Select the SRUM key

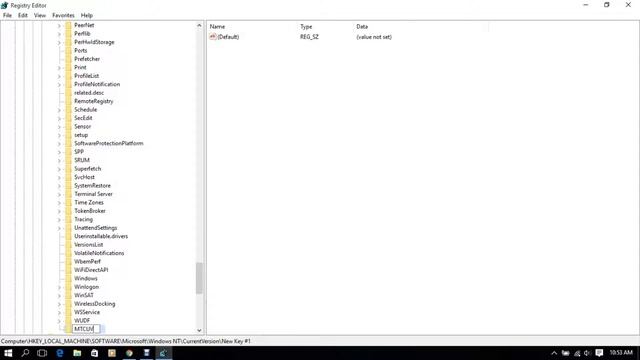point(82,160)
